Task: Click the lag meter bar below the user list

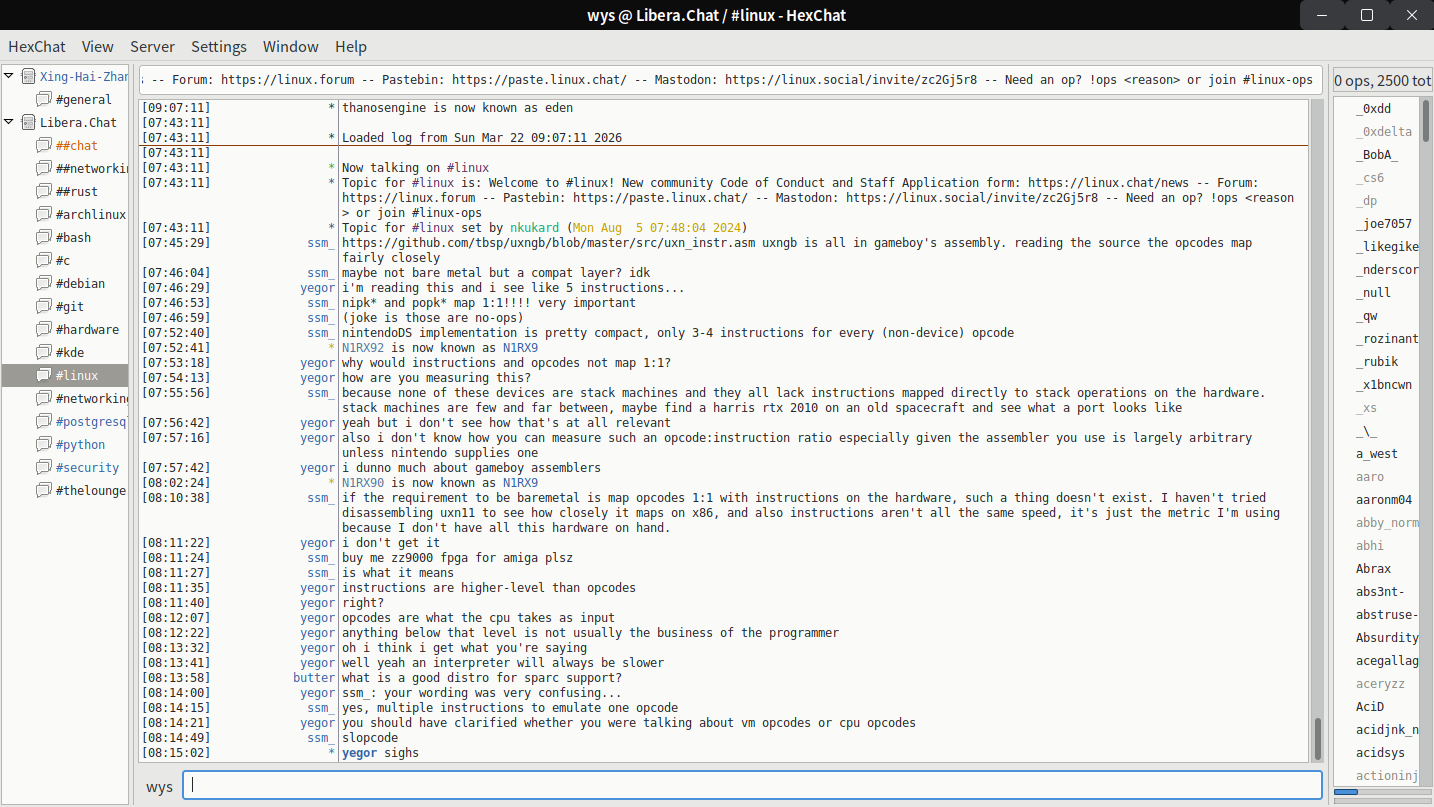Action: [x=1381, y=793]
